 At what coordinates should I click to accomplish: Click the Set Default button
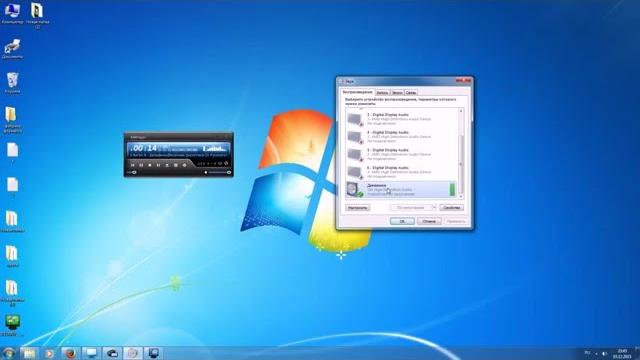coord(411,208)
